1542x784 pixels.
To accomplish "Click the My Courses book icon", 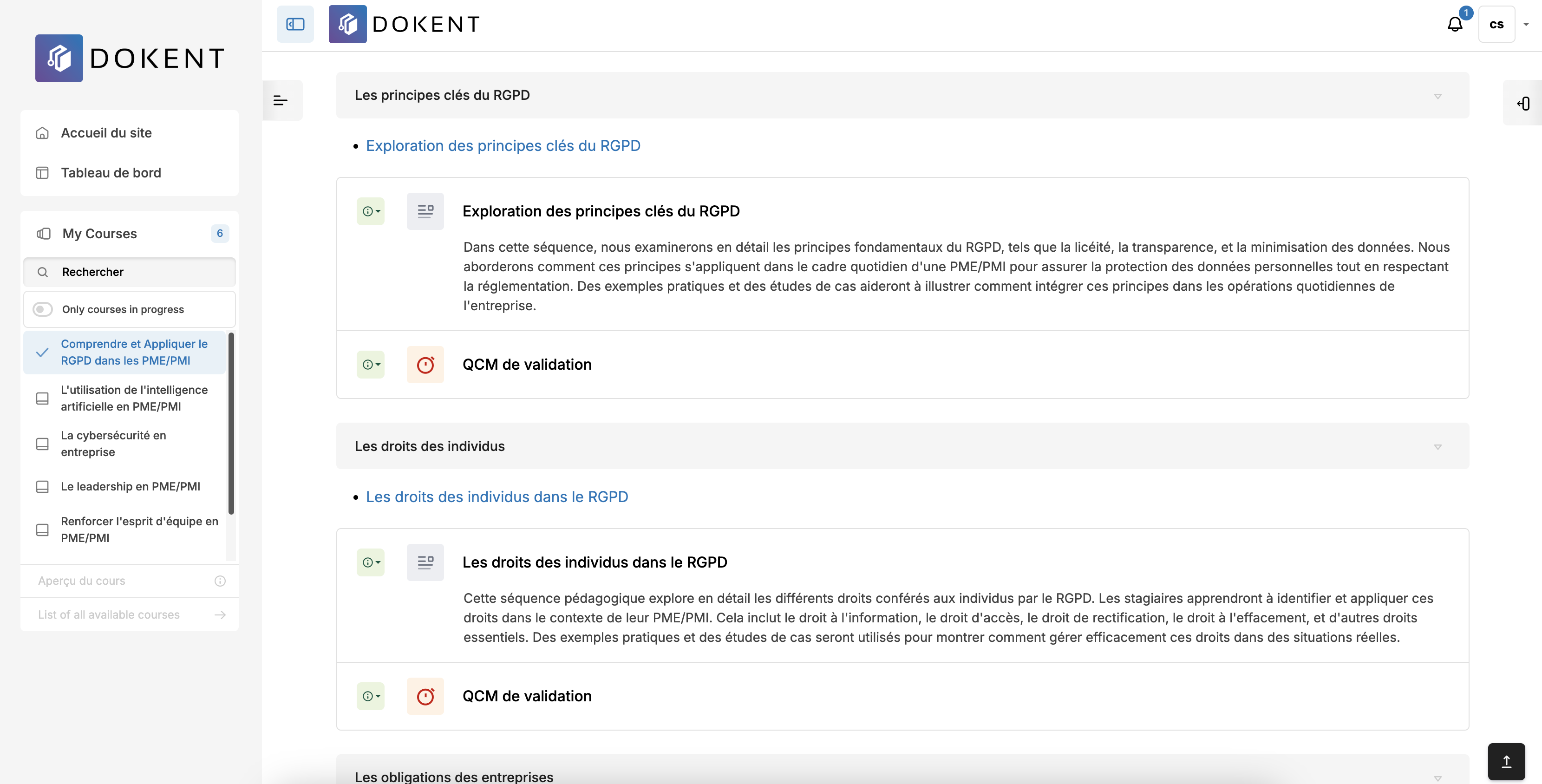I will coord(44,234).
